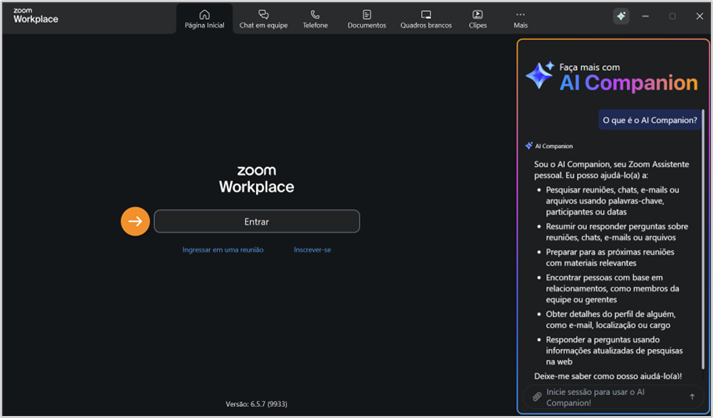This screenshot has width=713, height=418.
Task: Click the large AI Companion sparkle logo
Action: [x=540, y=75]
